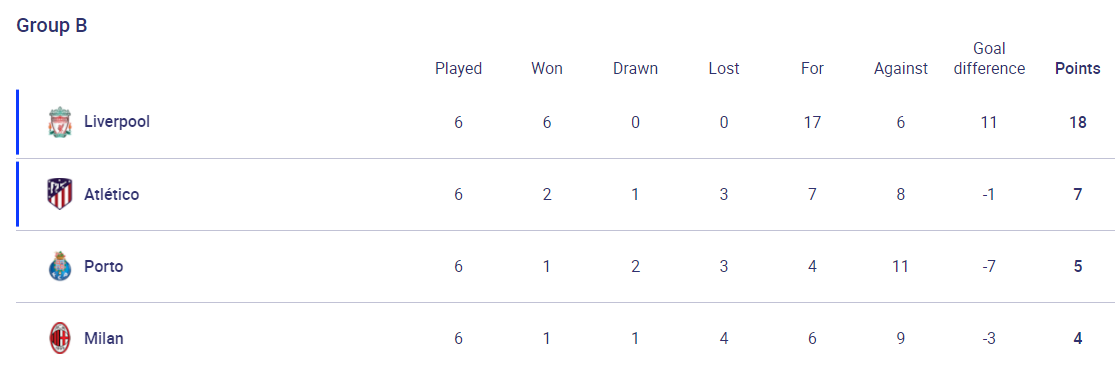
Task: Open the Atlético team name link
Action: point(112,194)
